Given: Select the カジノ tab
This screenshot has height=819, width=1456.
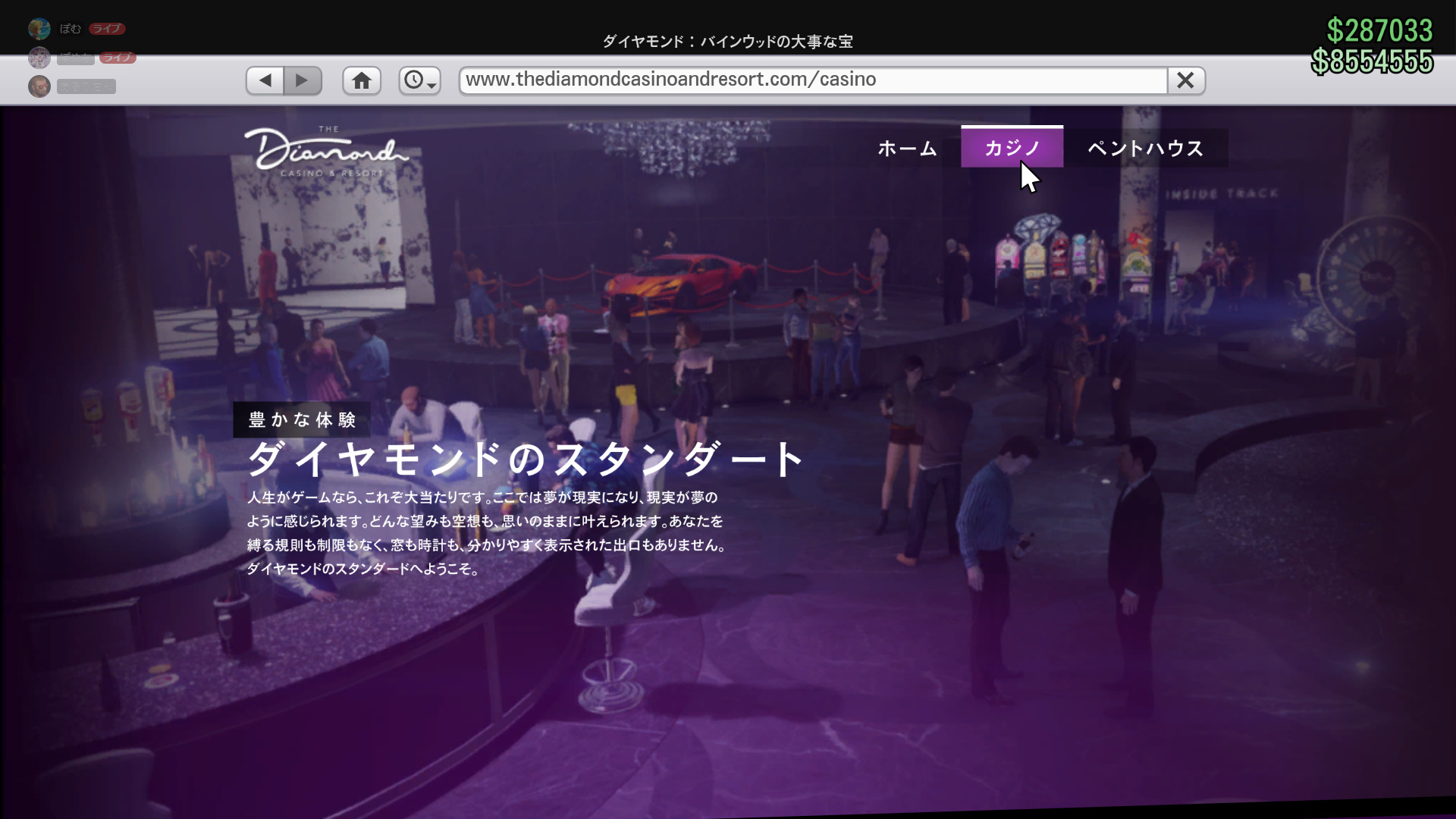Looking at the screenshot, I should (1012, 147).
